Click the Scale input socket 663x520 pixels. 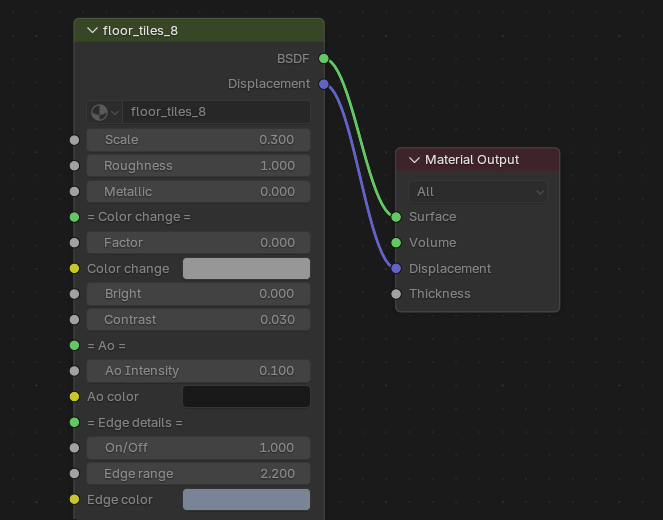point(74,140)
